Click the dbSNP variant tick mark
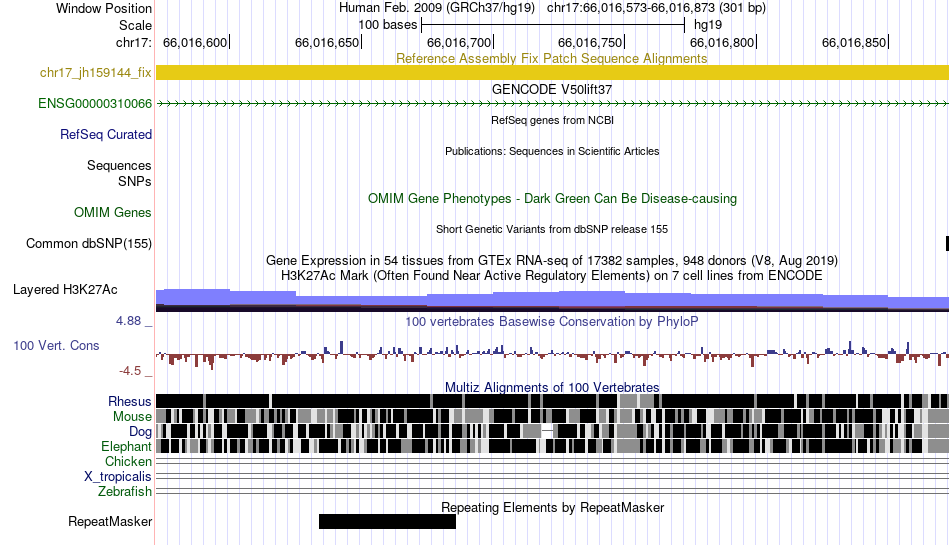Viewport: 950px width, 545px height. tap(947, 243)
